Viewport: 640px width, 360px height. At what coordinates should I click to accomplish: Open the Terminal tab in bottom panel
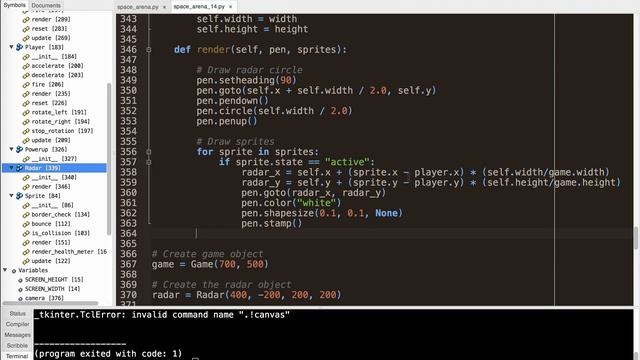pos(17,356)
